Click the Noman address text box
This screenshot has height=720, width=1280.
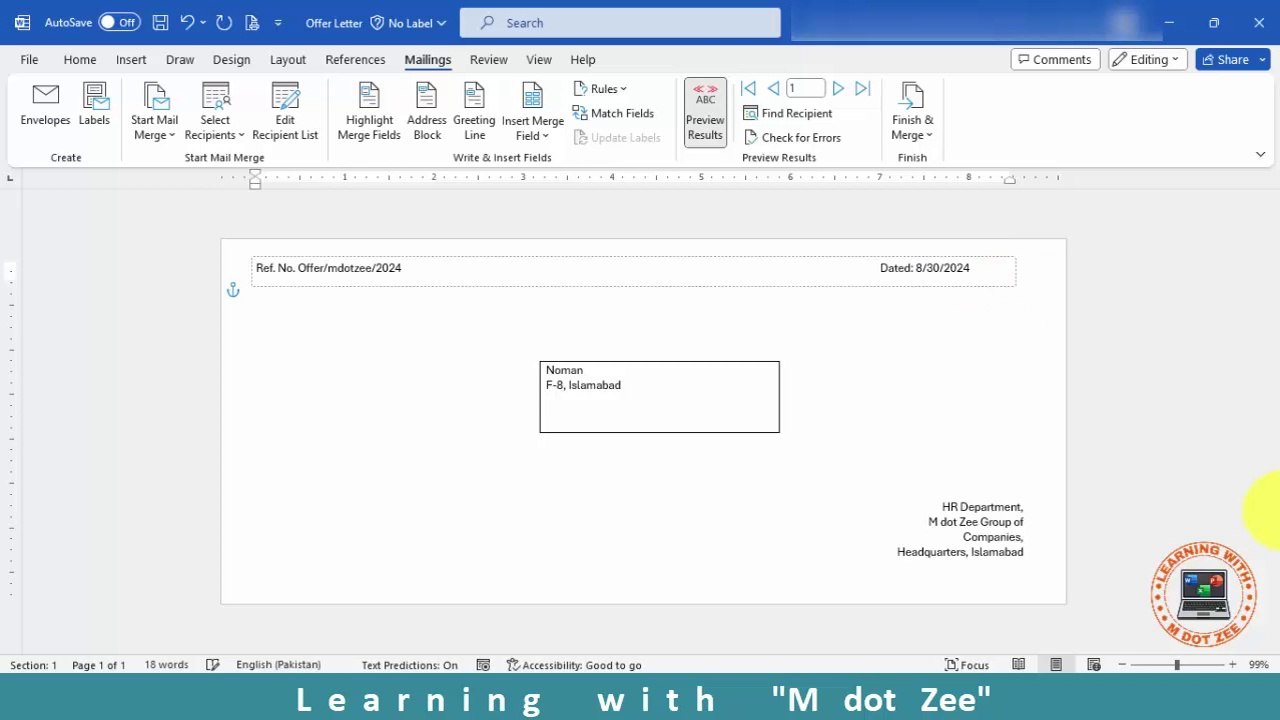pos(659,397)
